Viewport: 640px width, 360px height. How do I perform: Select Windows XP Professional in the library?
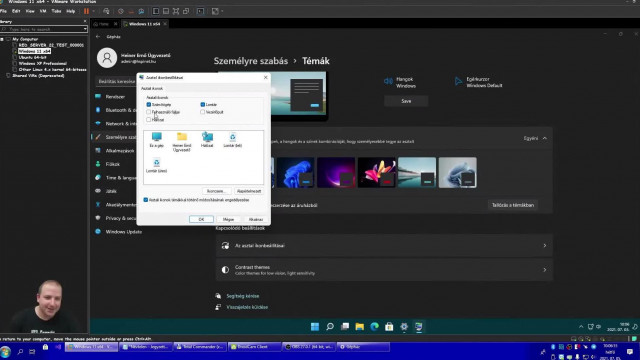[x=42, y=63]
